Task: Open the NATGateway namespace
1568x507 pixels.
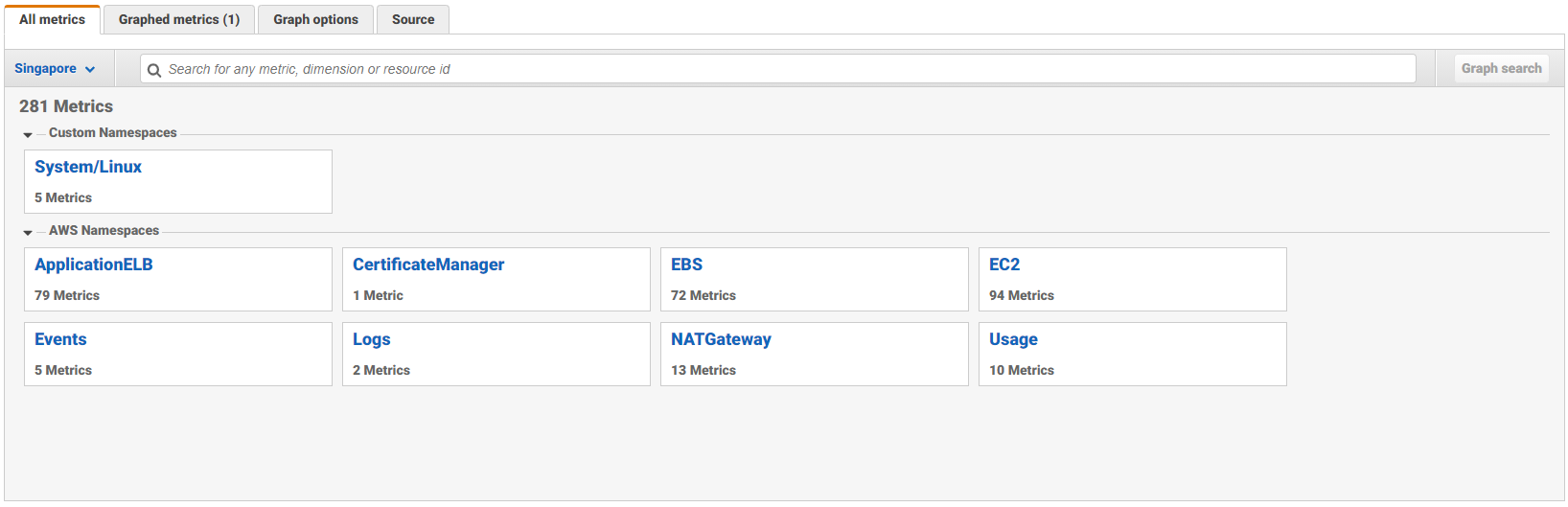Action: tap(721, 339)
